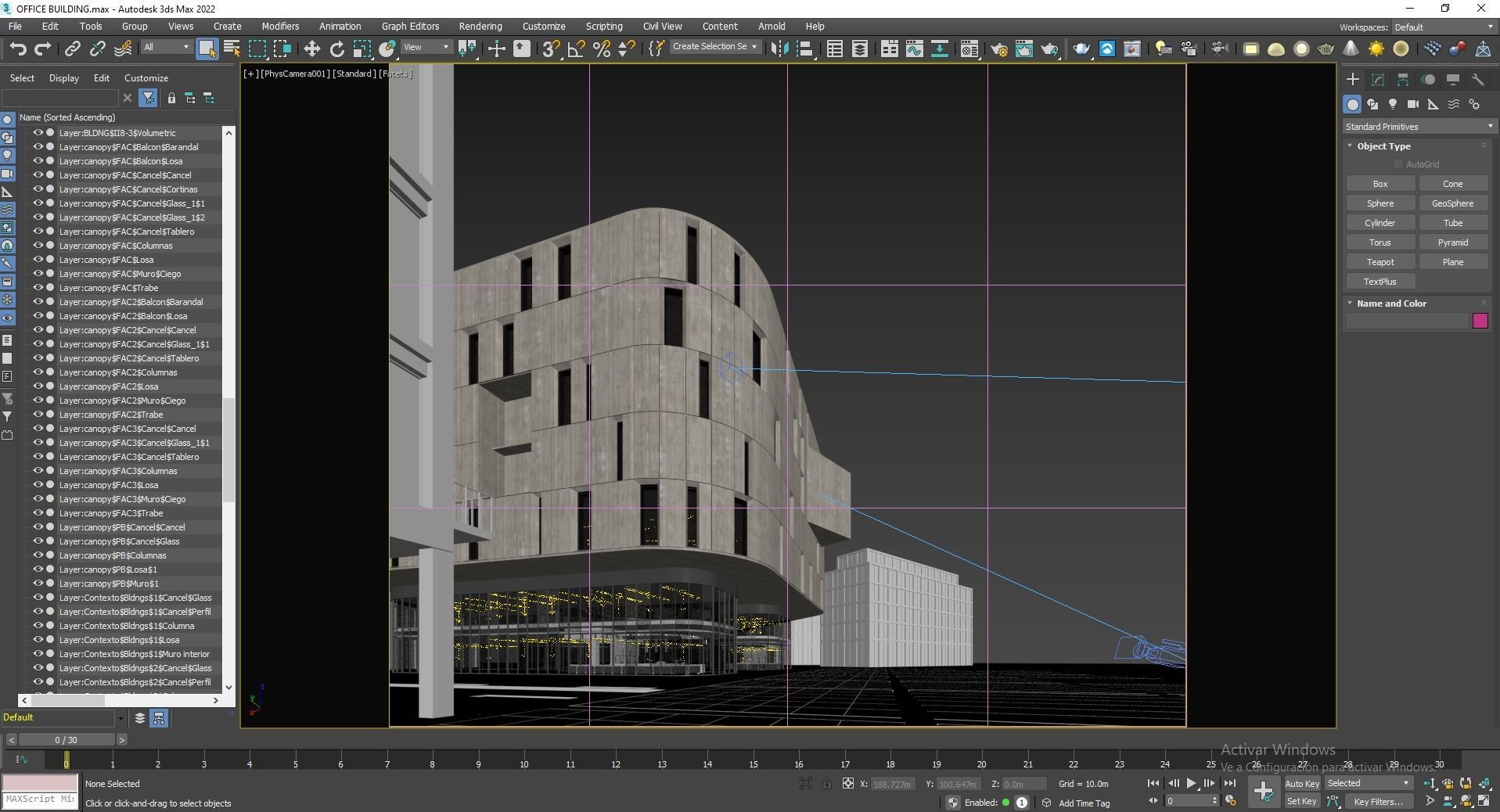Open the Rendering menu
This screenshot has height=812, width=1500.
[x=480, y=26]
